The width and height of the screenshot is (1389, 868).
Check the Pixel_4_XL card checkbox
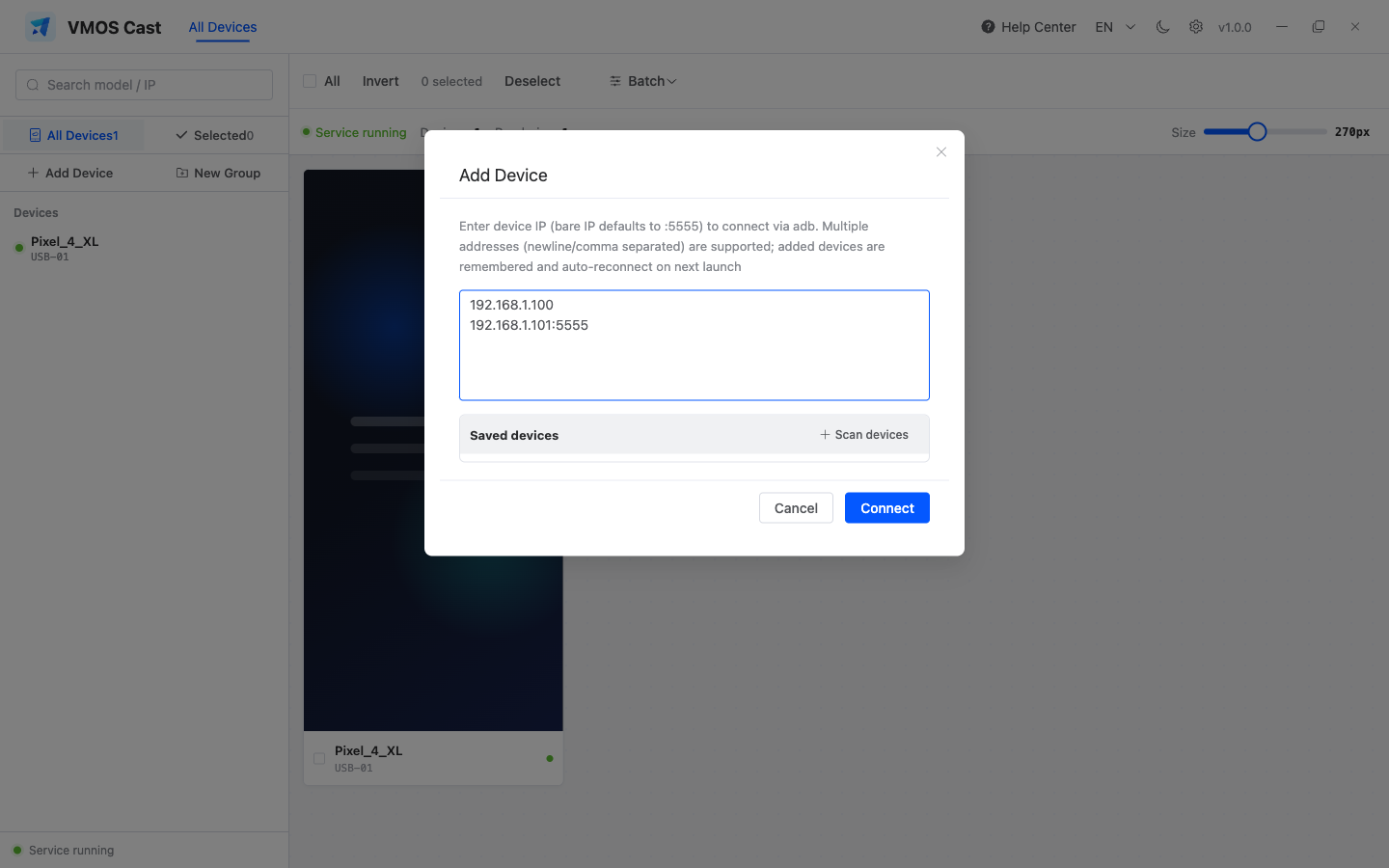pyautogui.click(x=319, y=759)
